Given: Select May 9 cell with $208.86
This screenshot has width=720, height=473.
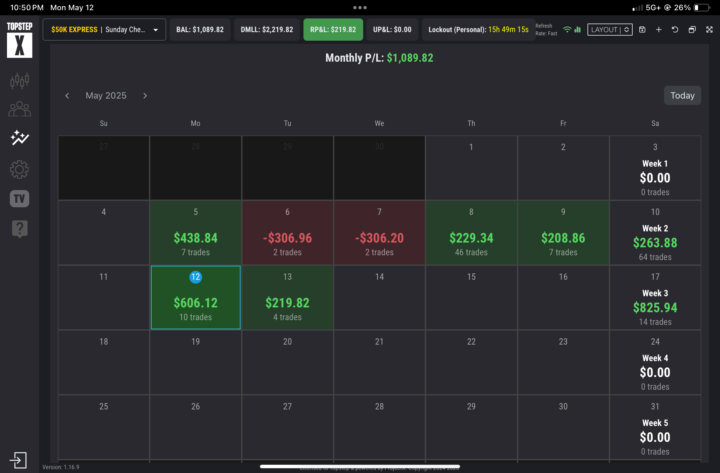Looking at the screenshot, I should coord(563,232).
